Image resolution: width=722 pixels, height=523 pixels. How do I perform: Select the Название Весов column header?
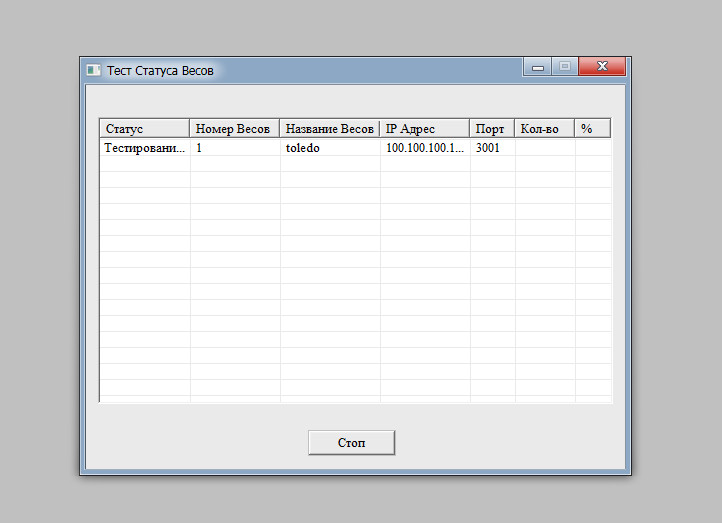(329, 129)
